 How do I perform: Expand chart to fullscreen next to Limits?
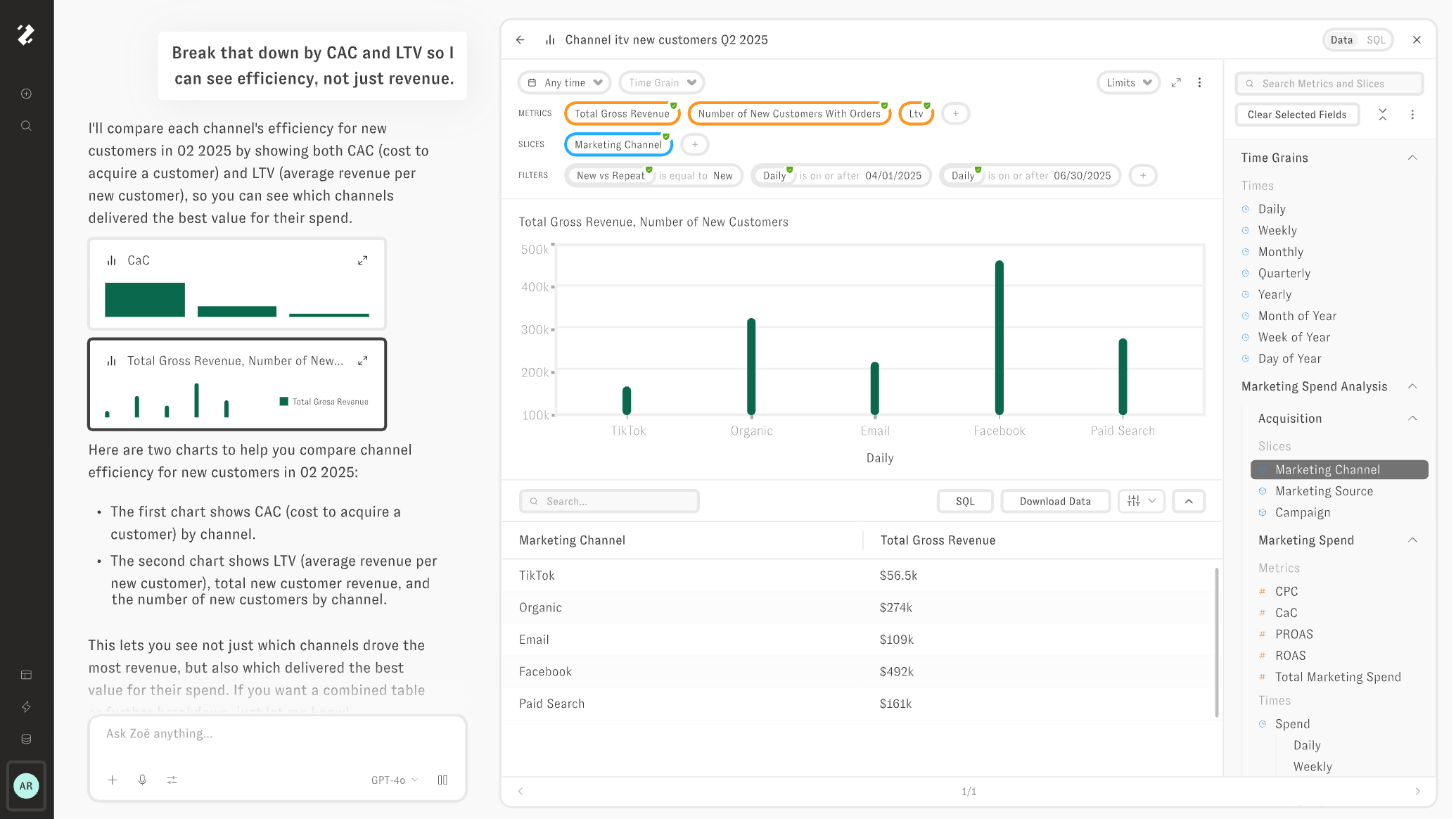tap(1176, 82)
